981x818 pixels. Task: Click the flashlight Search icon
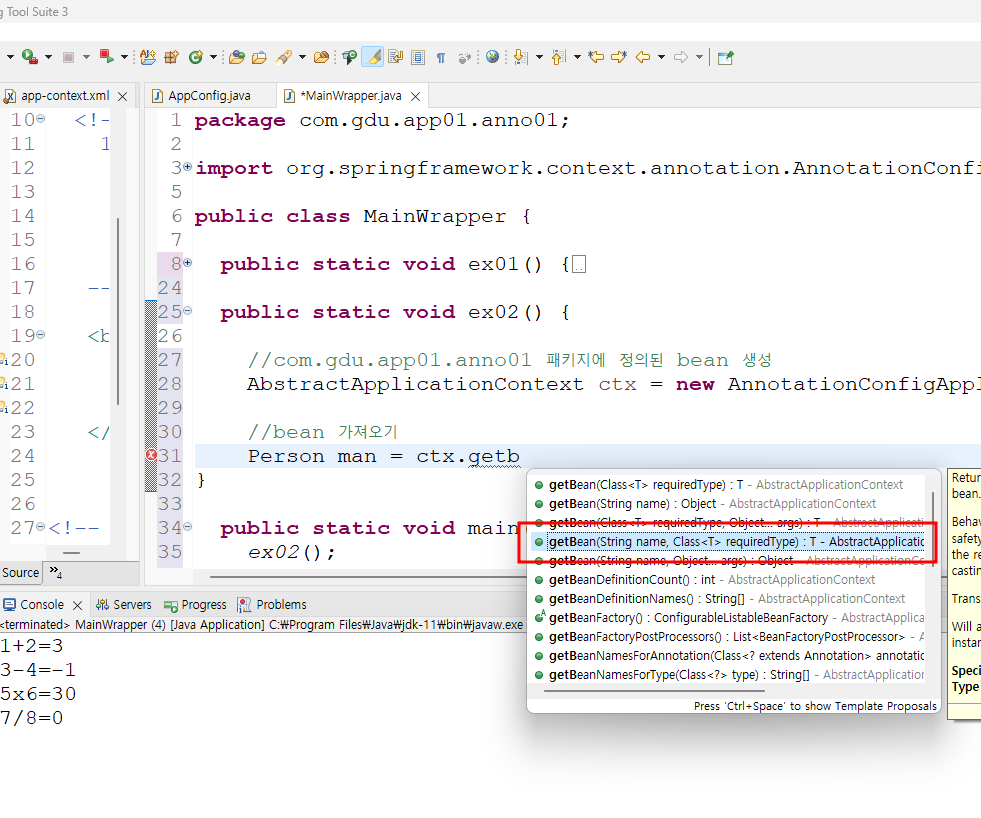click(x=285, y=58)
